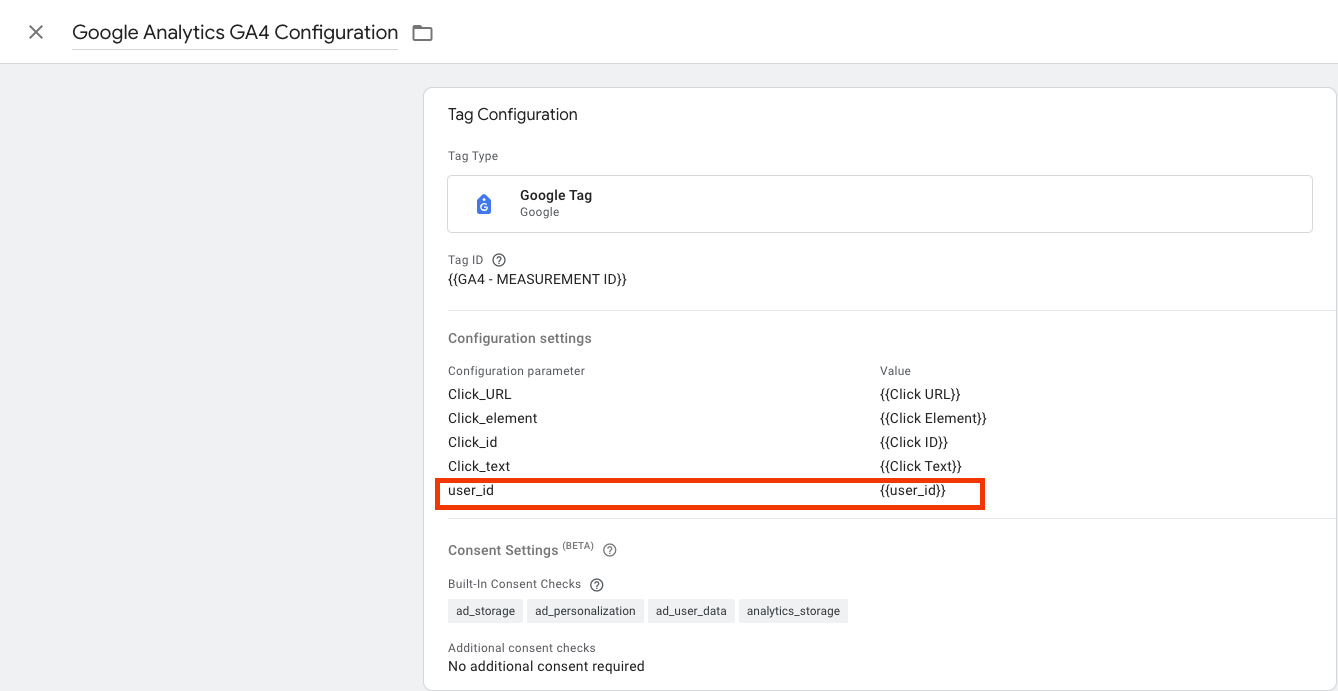Click the folder icon beside the tag name
The image size is (1338, 691).
coord(423,33)
